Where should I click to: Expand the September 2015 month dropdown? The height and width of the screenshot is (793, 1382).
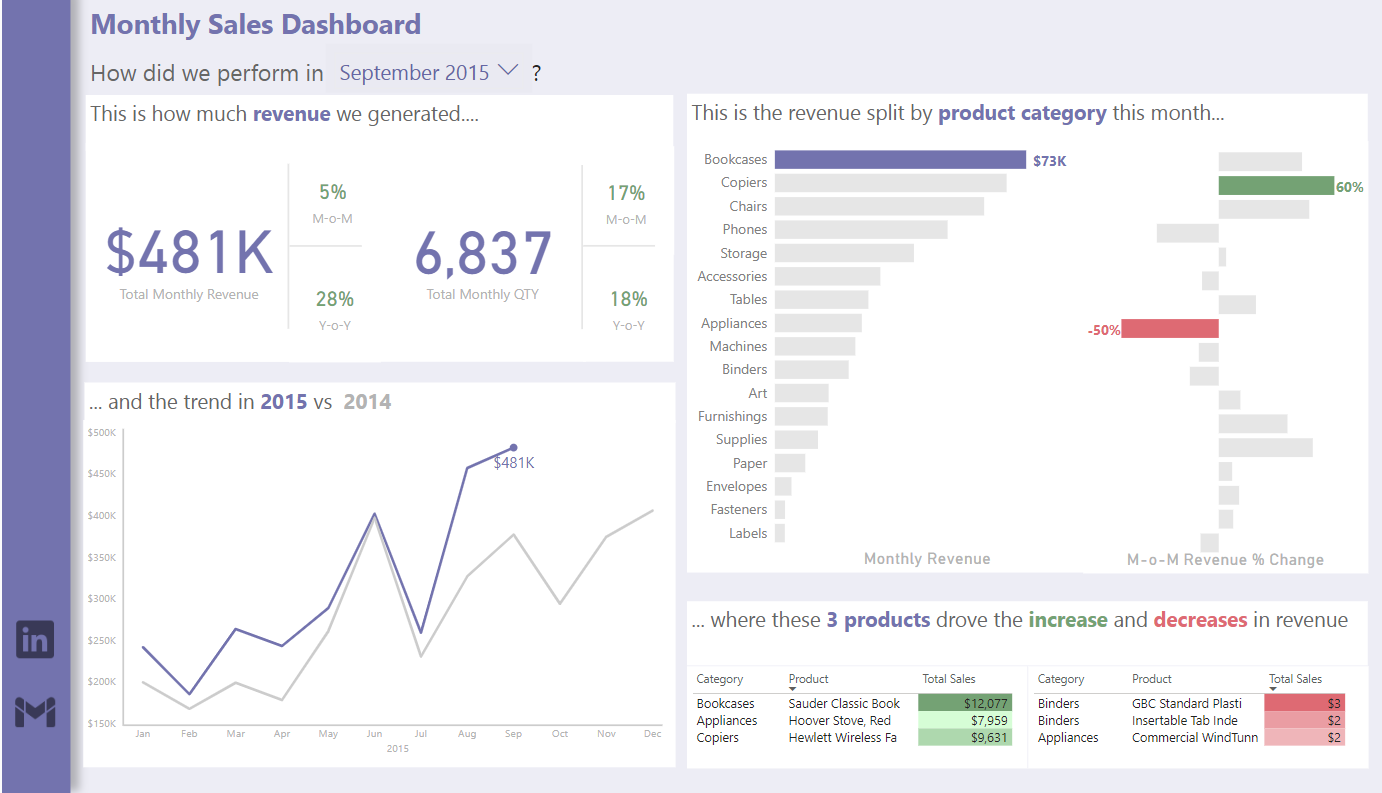(507, 71)
